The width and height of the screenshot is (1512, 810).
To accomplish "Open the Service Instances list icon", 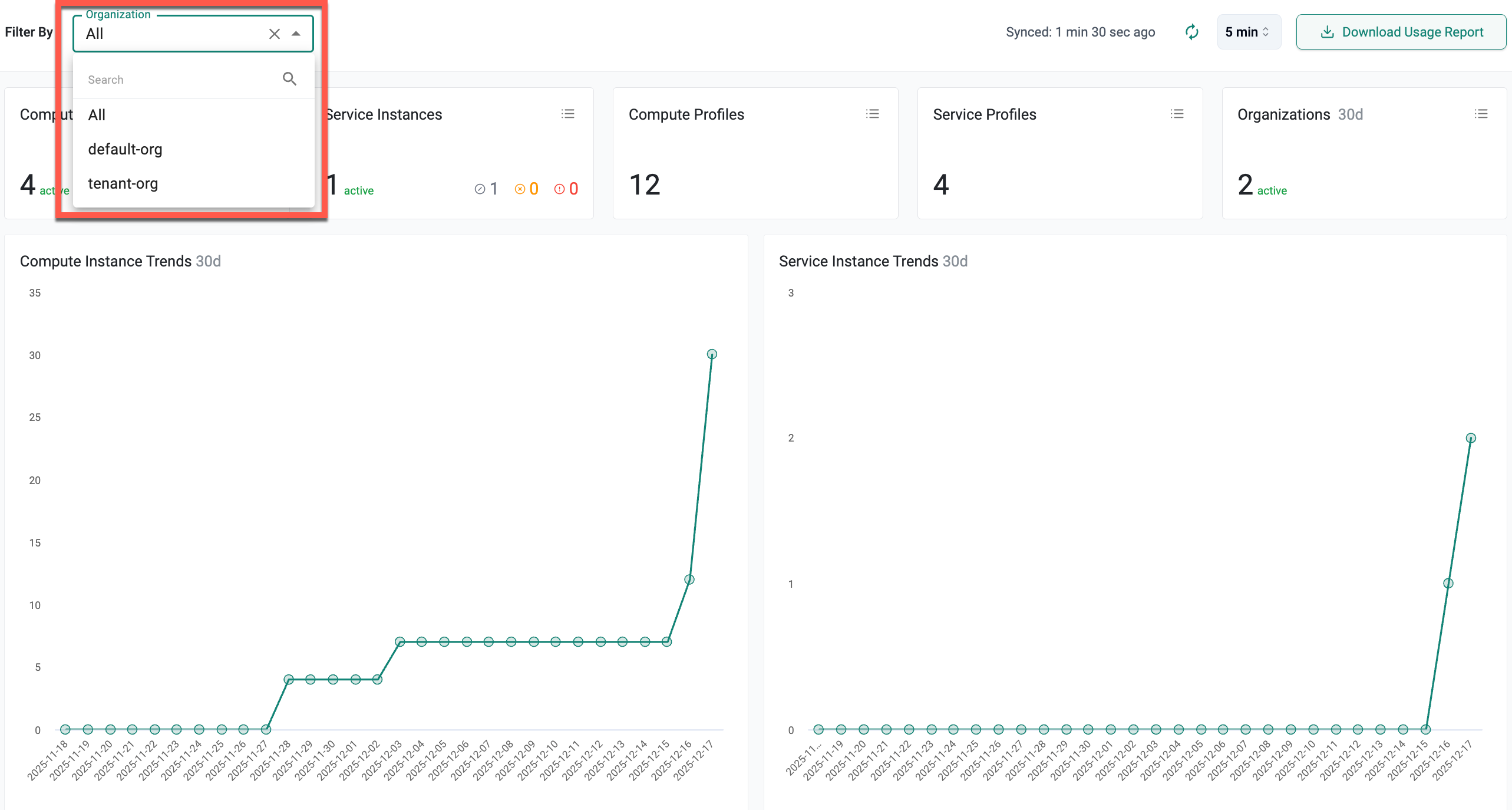I will 567,114.
